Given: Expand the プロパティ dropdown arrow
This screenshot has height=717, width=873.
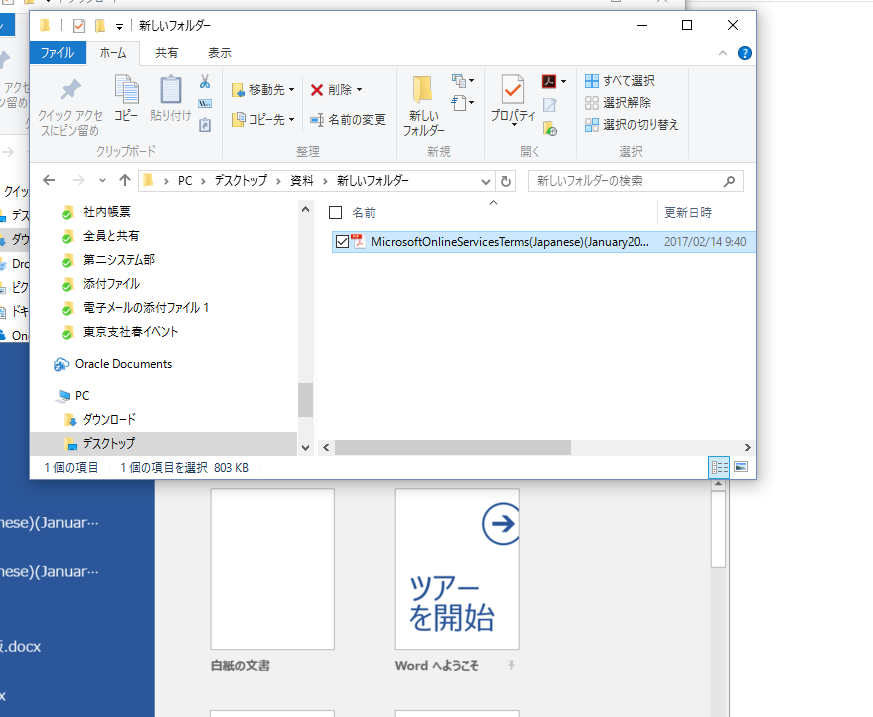Looking at the screenshot, I should pos(513,125).
